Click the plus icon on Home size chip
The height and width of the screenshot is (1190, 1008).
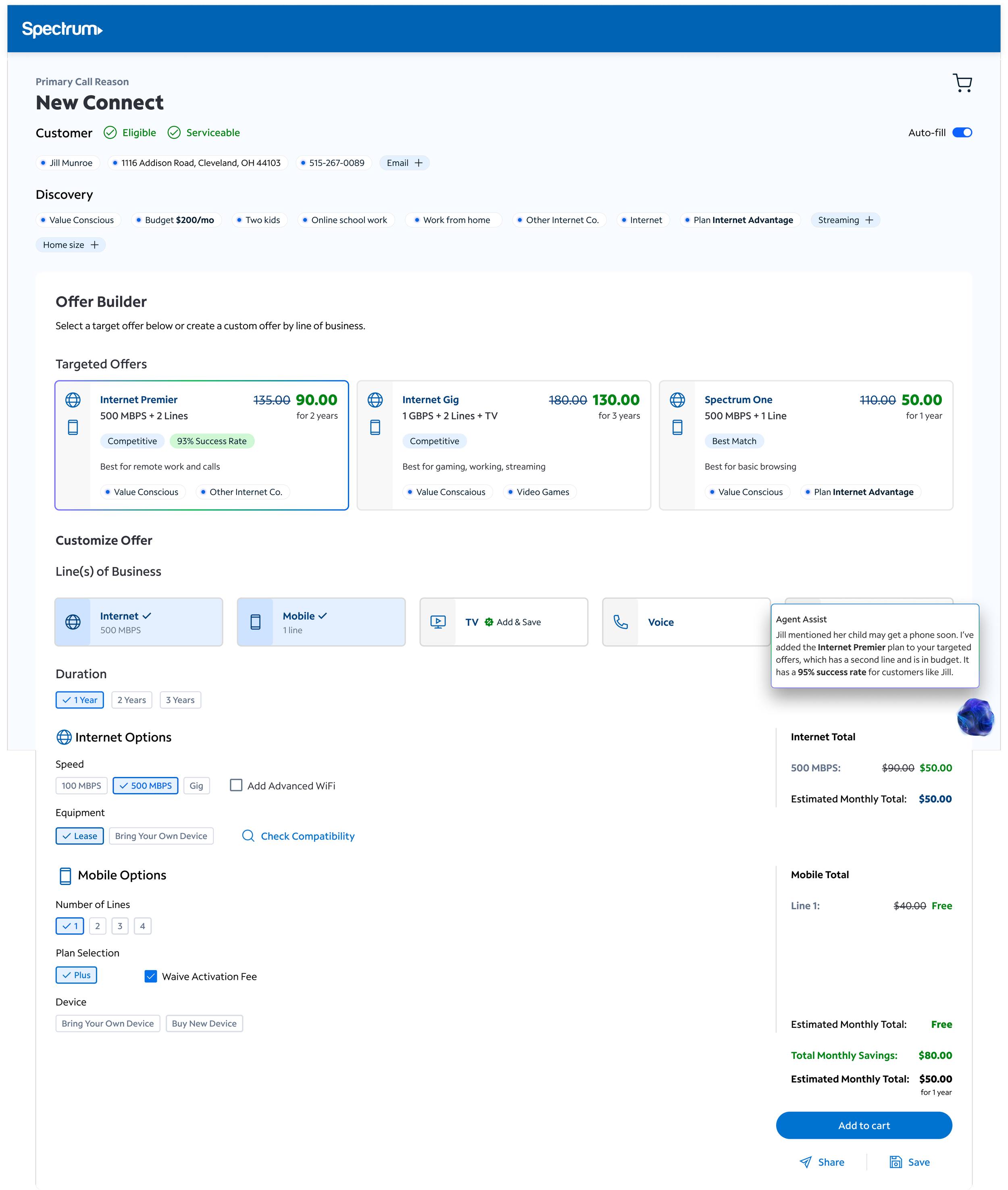pyautogui.click(x=95, y=244)
